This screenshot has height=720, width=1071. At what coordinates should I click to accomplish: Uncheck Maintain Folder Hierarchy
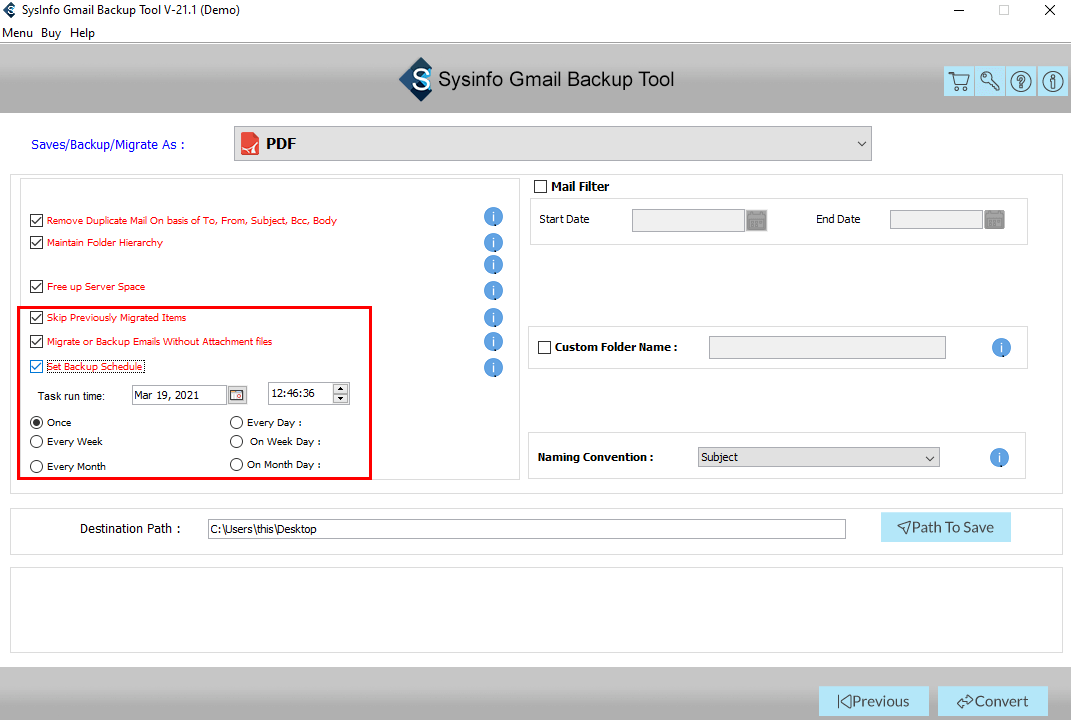pos(37,243)
